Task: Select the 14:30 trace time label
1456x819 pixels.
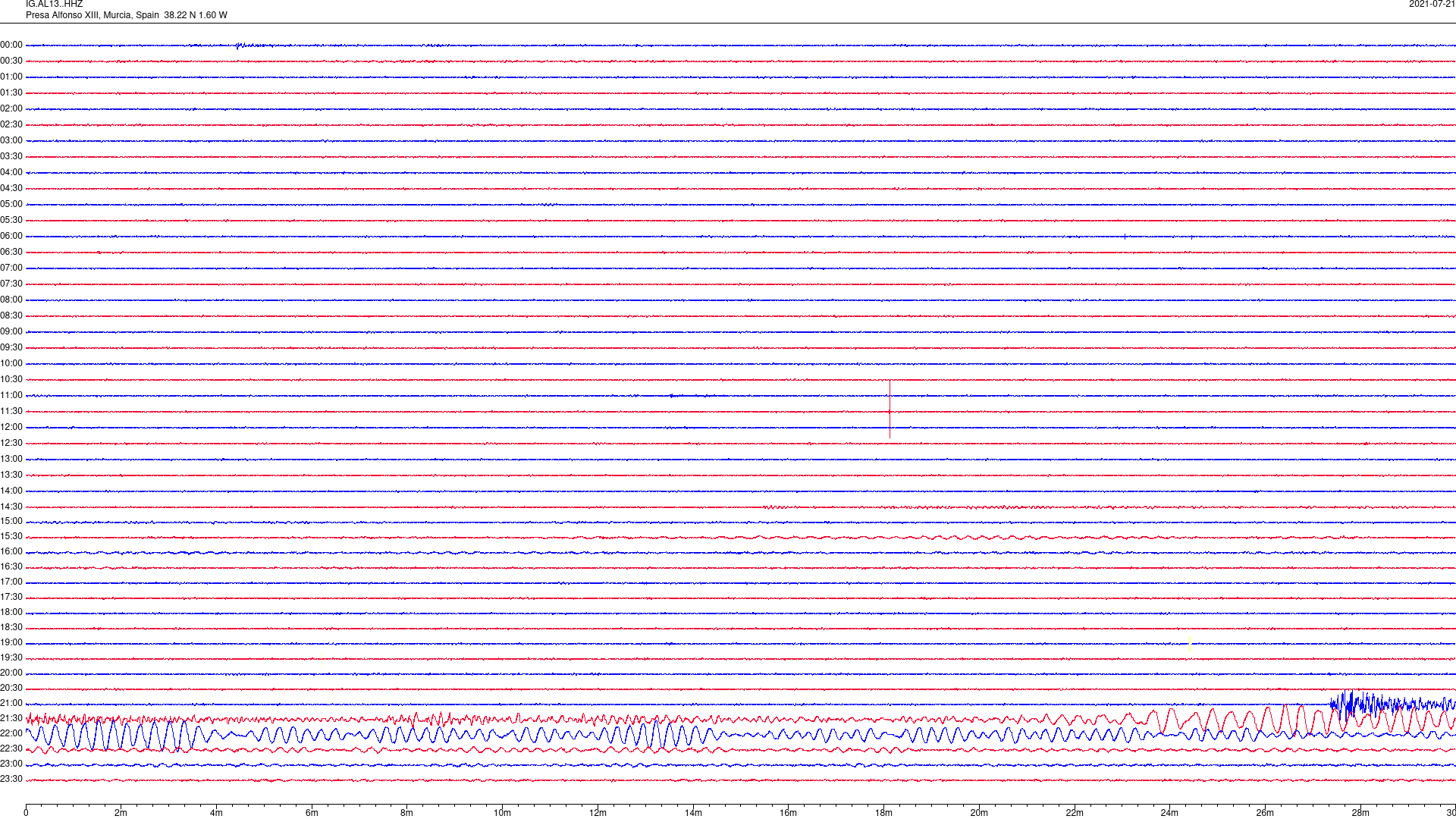Action: 11,507
